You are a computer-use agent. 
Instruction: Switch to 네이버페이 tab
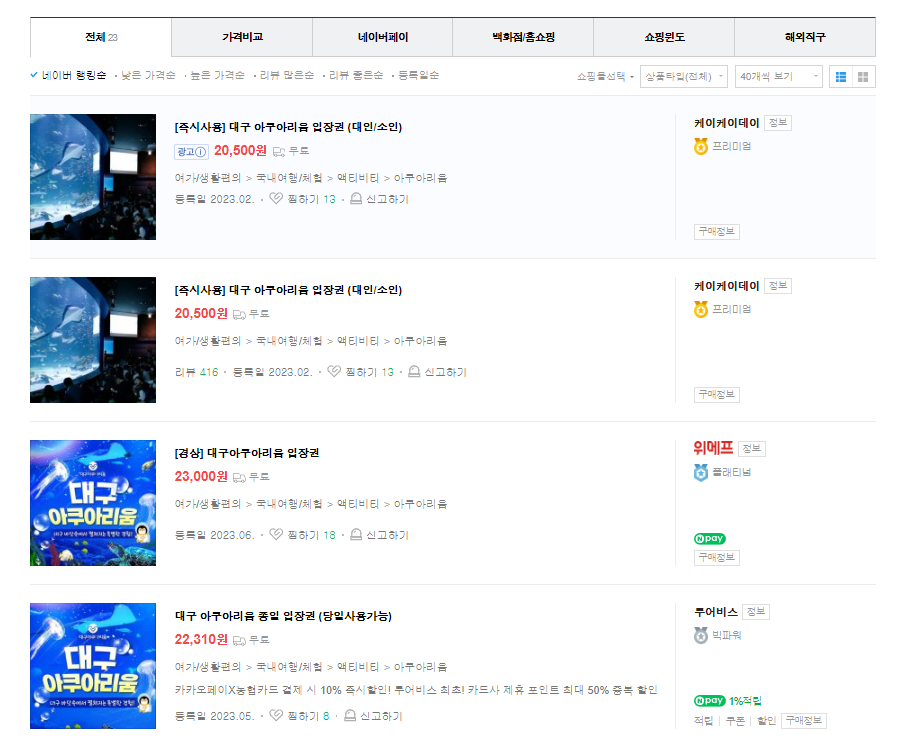click(x=383, y=37)
